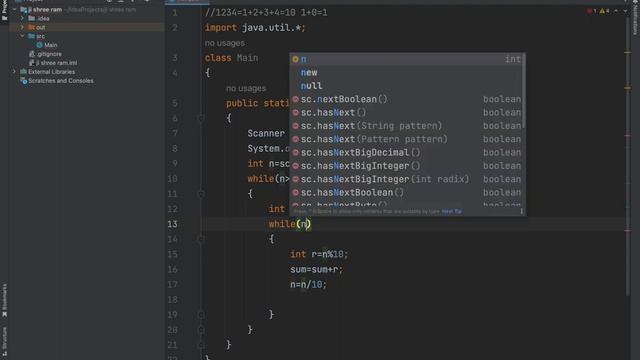Viewport: 640px width, 360px height.
Task: Click the red error indicator icon
Action: coord(590,11)
